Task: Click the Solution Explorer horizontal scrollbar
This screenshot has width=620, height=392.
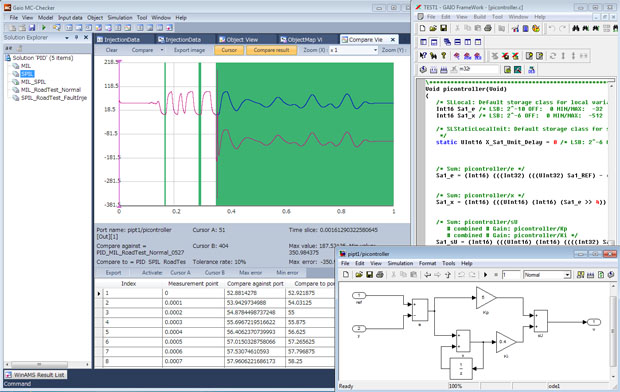Action: pos(47,364)
